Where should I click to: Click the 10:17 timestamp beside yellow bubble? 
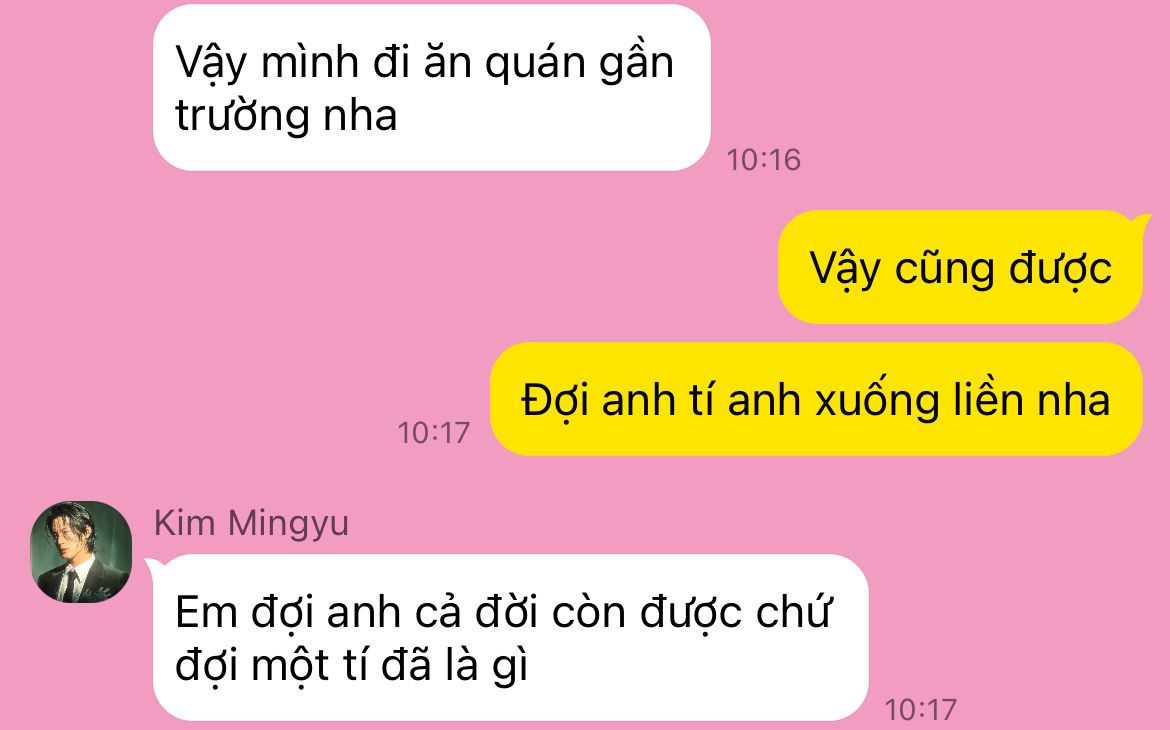pos(434,433)
